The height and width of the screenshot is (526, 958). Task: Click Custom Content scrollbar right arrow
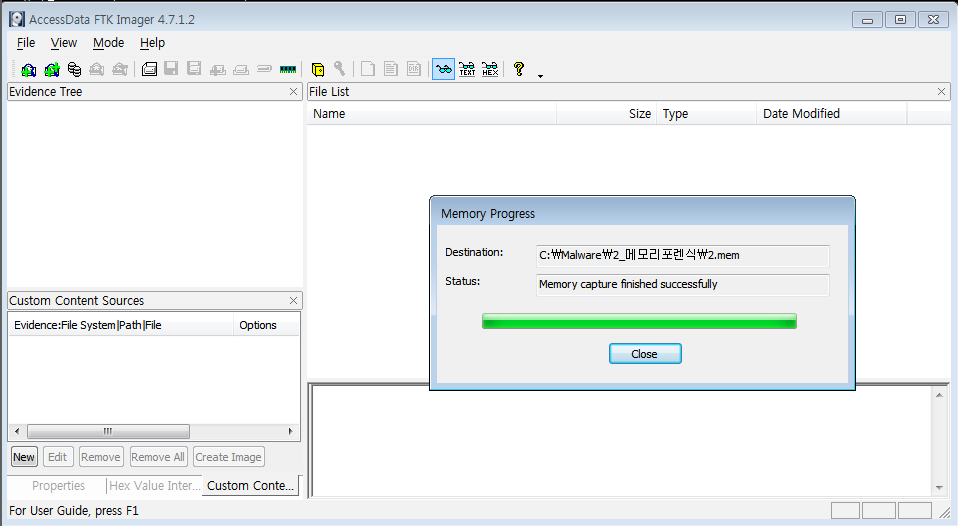tap(290, 431)
